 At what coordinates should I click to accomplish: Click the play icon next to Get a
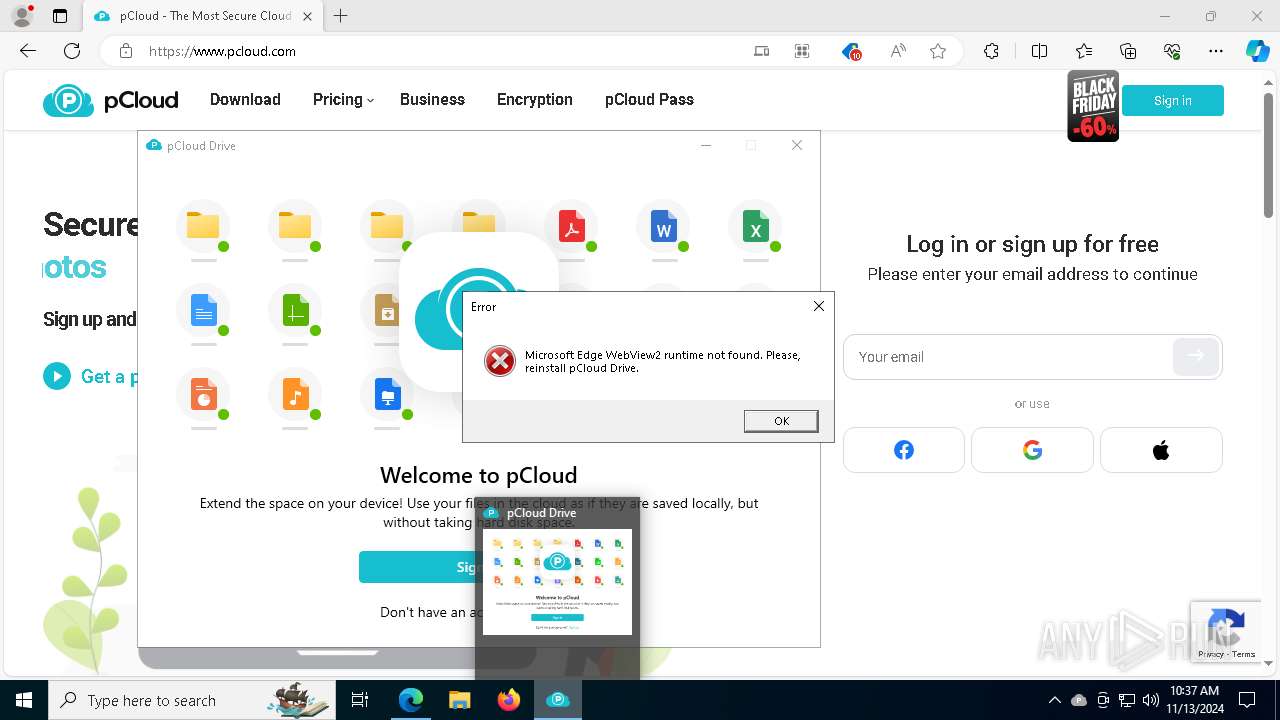pyautogui.click(x=57, y=376)
